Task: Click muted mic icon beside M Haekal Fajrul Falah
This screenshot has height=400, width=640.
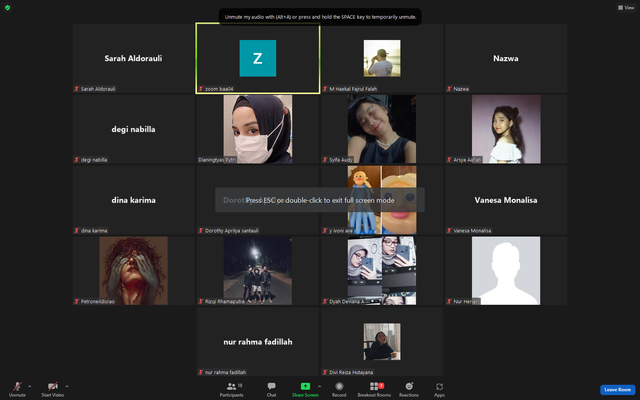Action: pos(325,89)
